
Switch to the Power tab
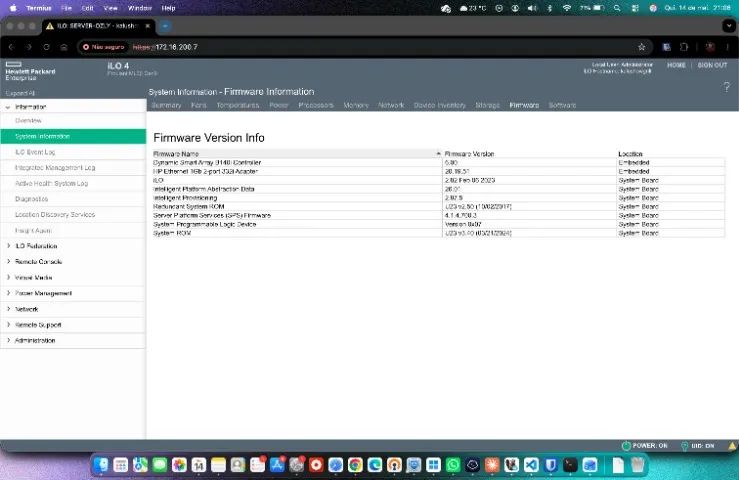pos(279,105)
